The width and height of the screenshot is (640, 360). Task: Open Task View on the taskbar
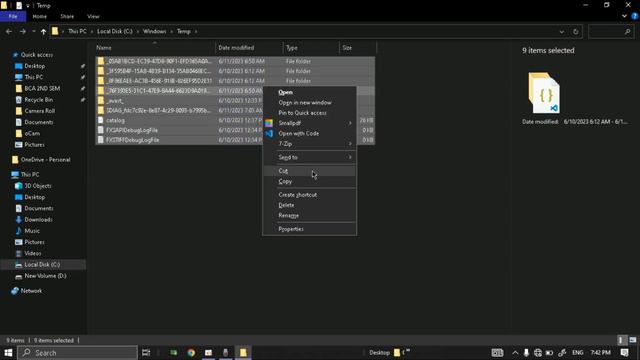click(146, 353)
